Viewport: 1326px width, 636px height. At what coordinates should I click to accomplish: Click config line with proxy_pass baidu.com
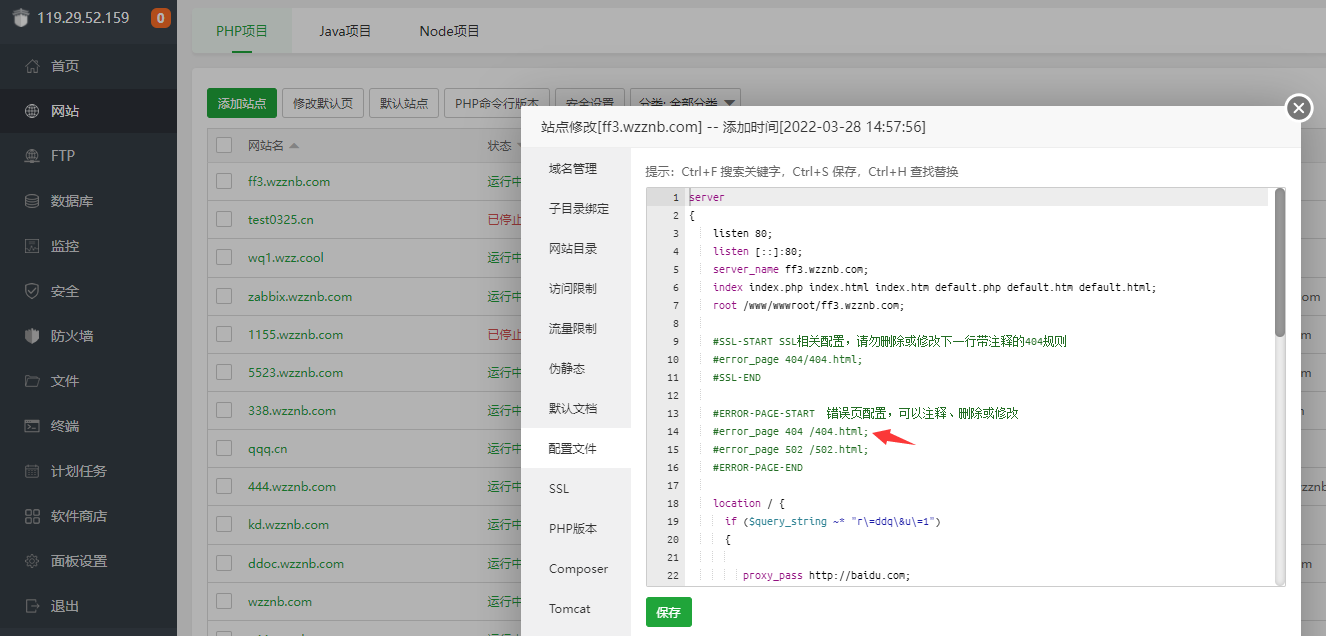tap(827, 575)
